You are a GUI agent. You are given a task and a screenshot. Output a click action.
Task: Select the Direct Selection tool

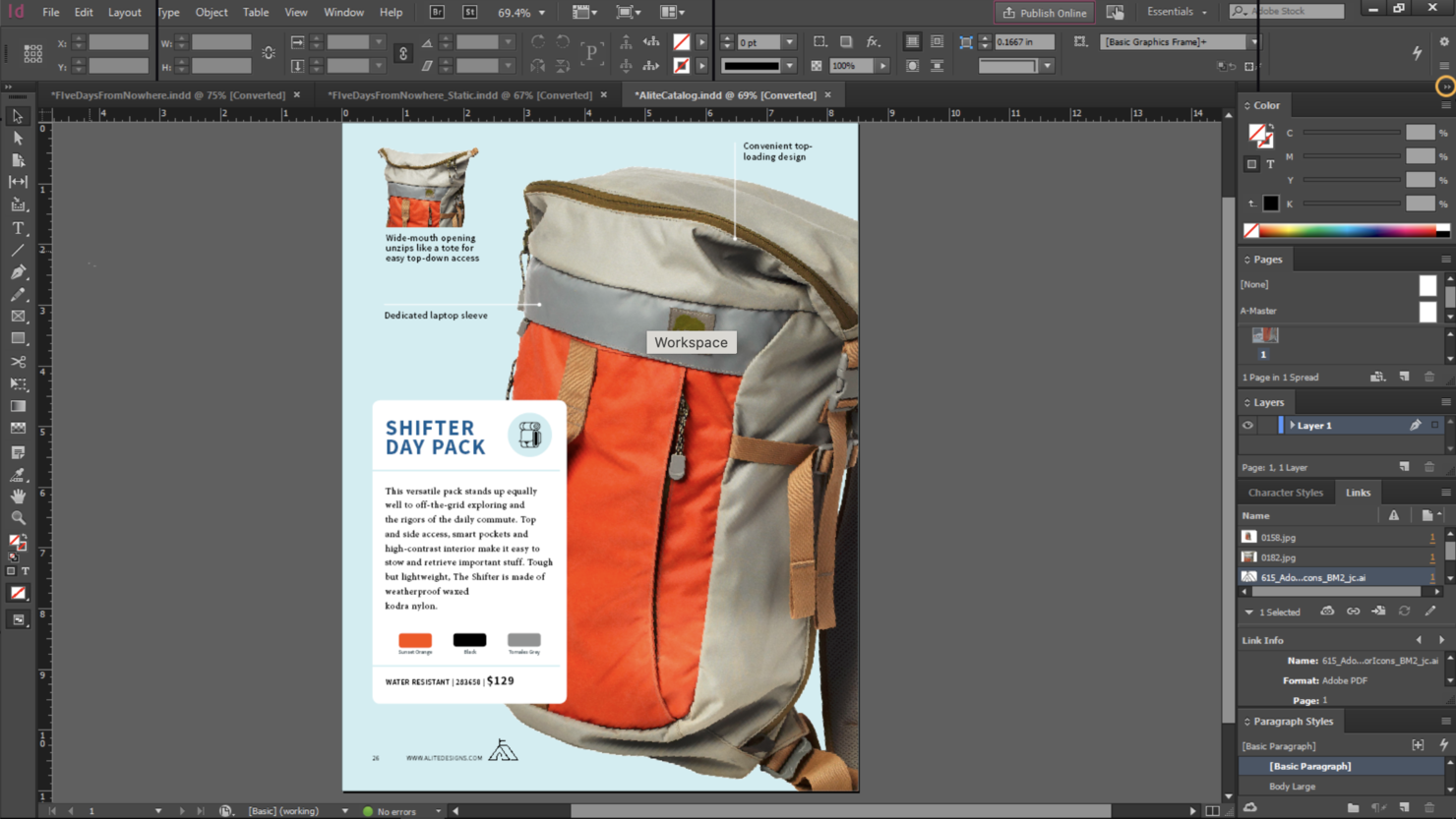click(16, 138)
